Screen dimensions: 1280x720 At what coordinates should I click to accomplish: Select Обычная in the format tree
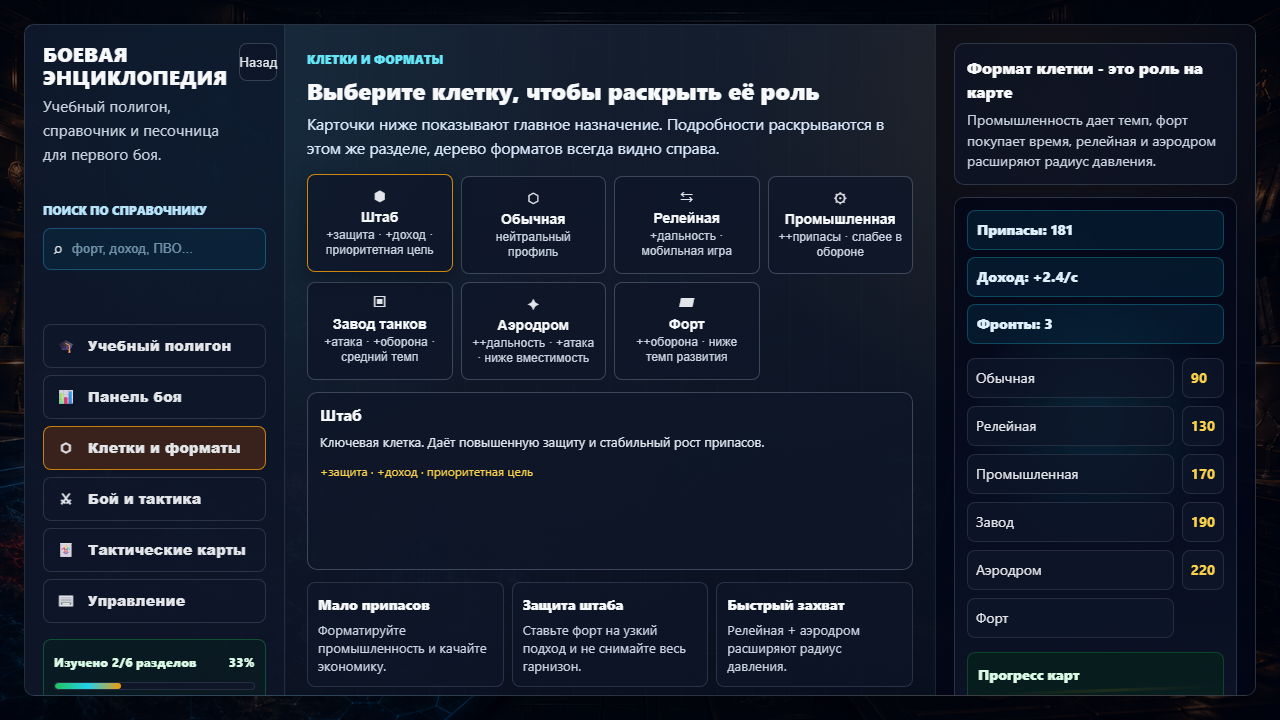1070,378
